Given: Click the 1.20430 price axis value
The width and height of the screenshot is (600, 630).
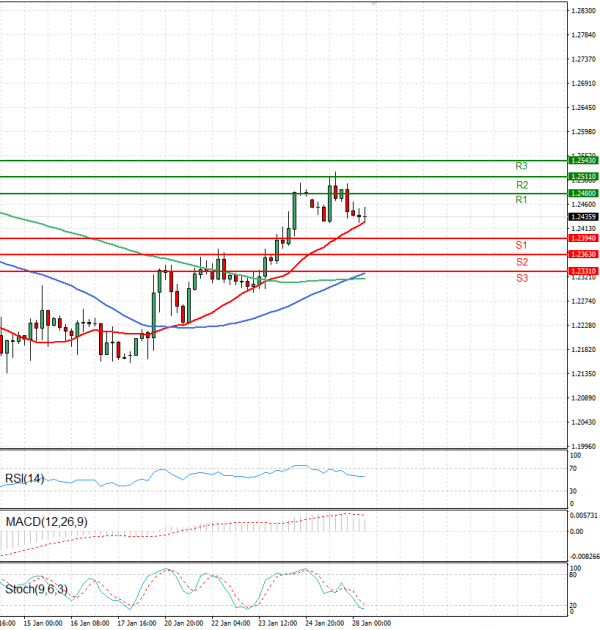Looking at the screenshot, I should pos(583,422).
